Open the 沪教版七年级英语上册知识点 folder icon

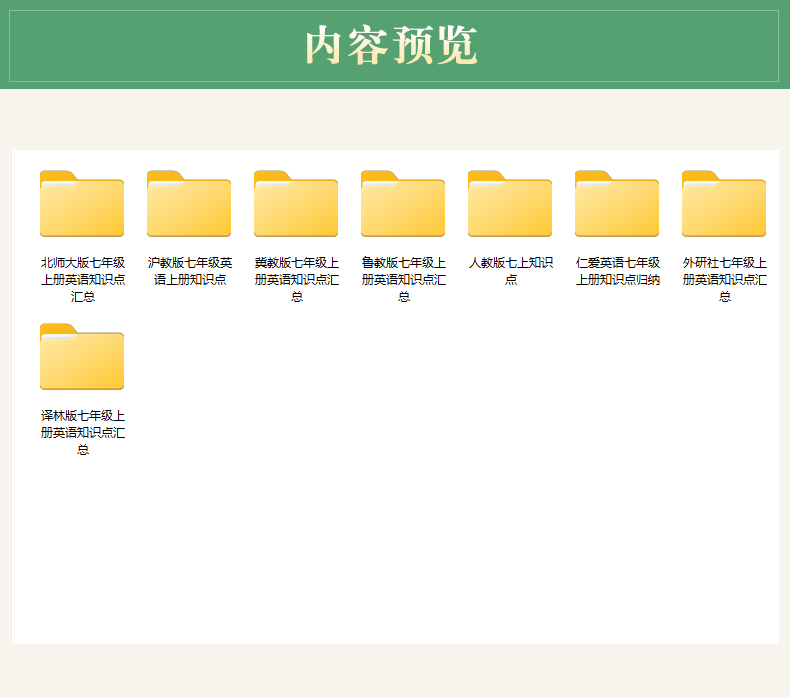(x=189, y=204)
